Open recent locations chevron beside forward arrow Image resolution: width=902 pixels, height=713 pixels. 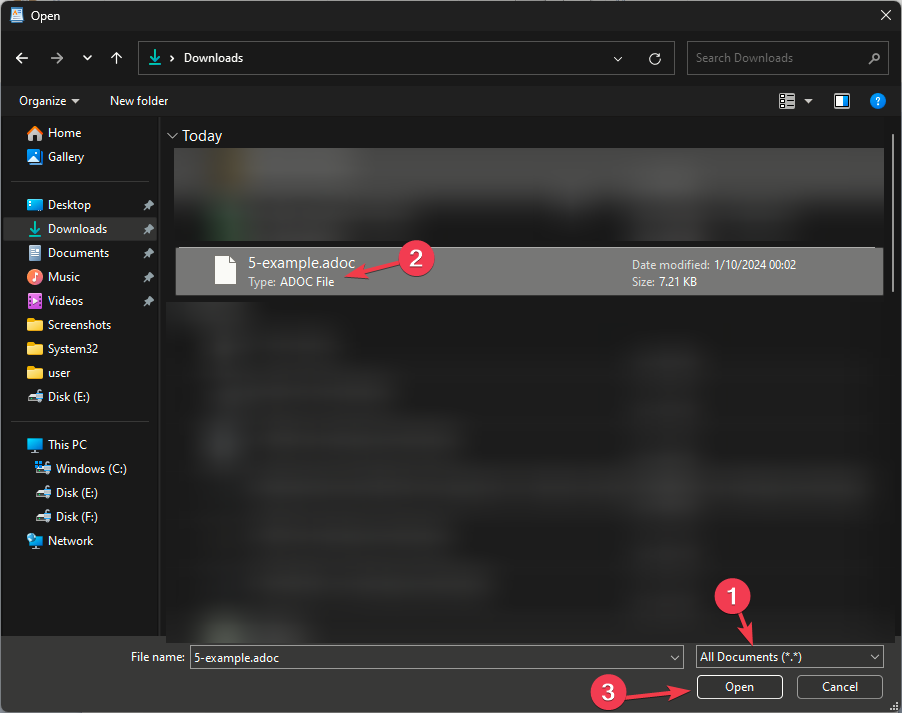coord(87,58)
